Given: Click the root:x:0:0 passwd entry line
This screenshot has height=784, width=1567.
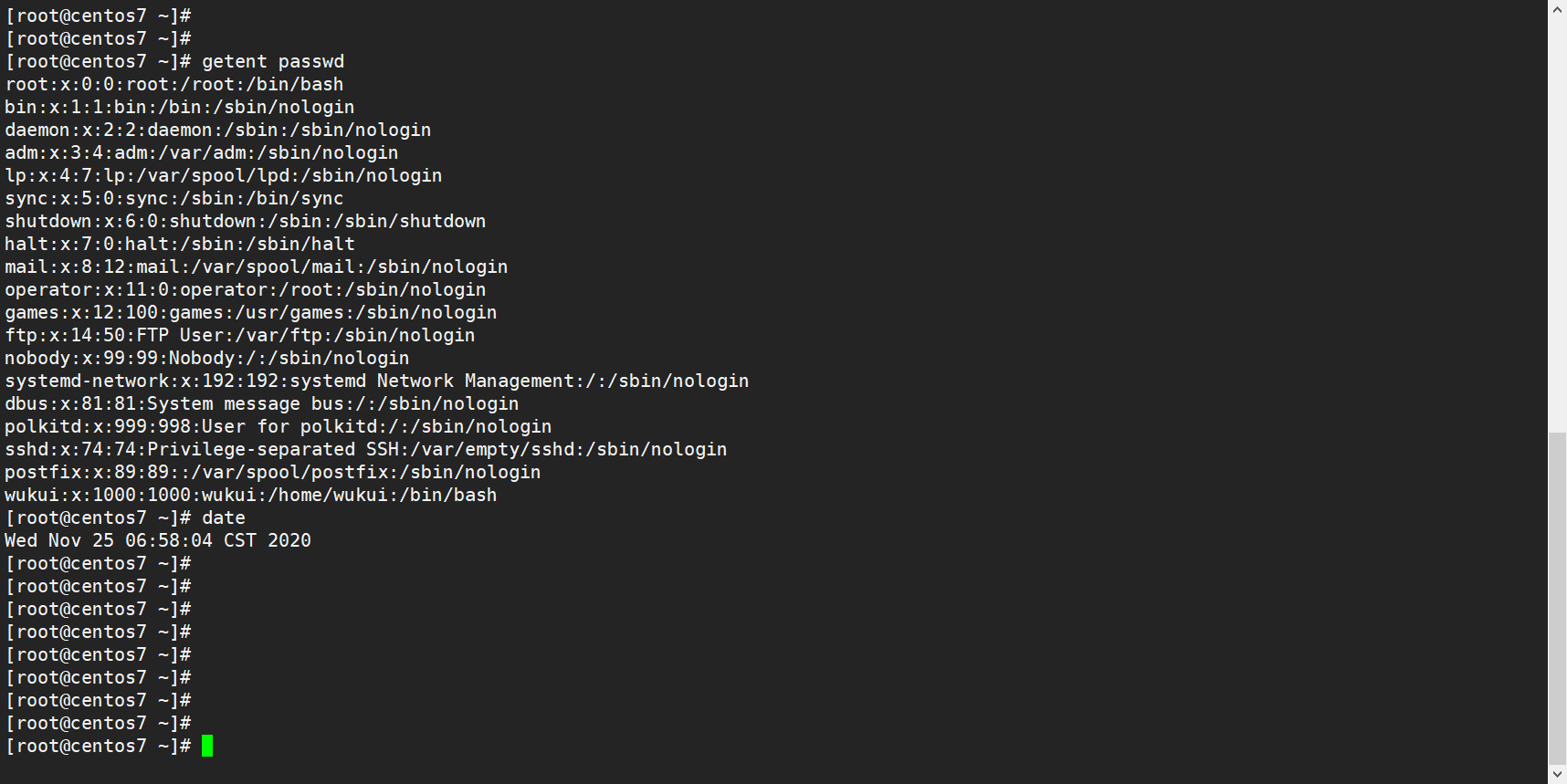Looking at the screenshot, I should 174,85.
